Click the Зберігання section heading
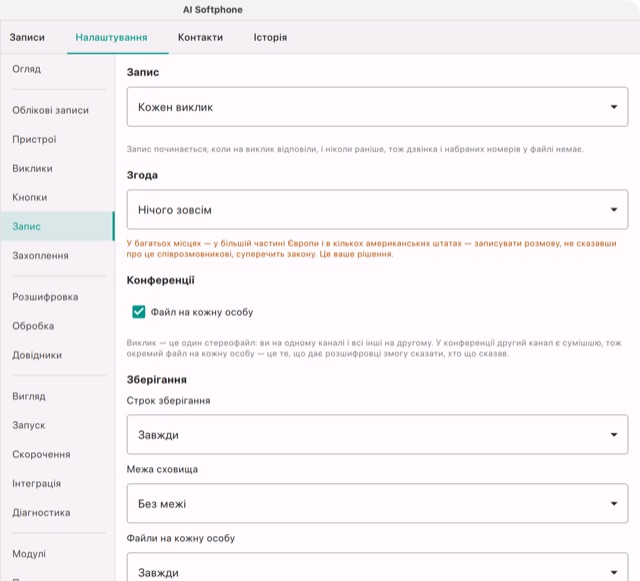 coord(157,380)
